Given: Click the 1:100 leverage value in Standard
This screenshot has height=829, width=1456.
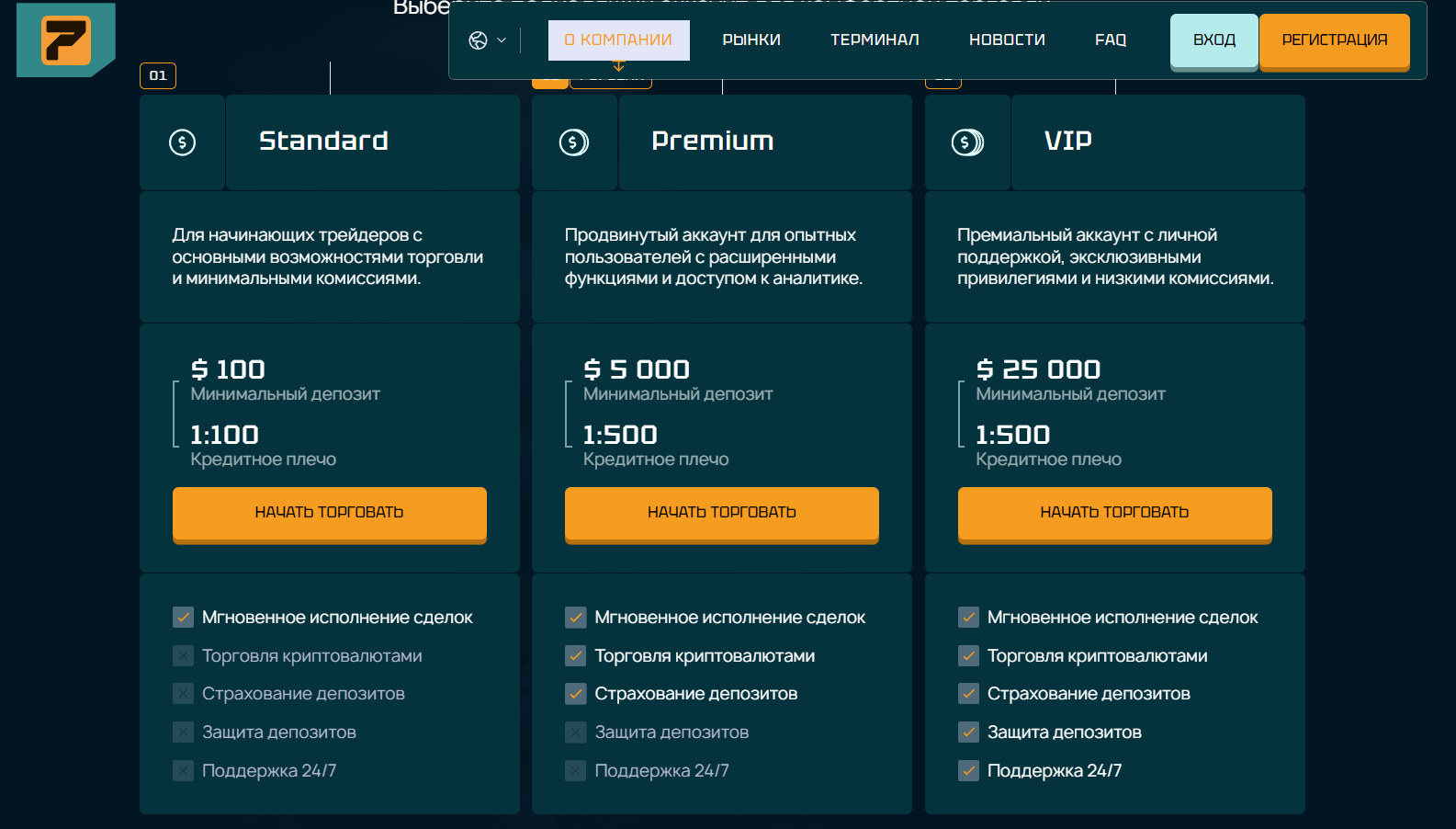Looking at the screenshot, I should point(224,435).
